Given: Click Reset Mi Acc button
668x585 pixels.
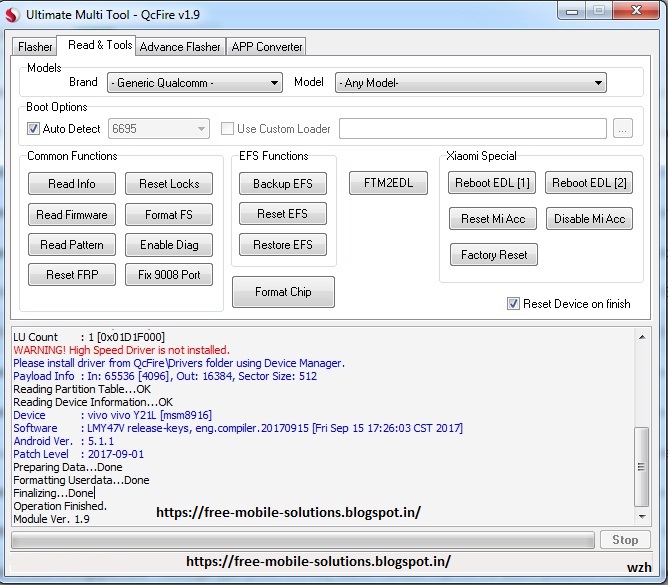Looking at the screenshot, I should point(493,219).
